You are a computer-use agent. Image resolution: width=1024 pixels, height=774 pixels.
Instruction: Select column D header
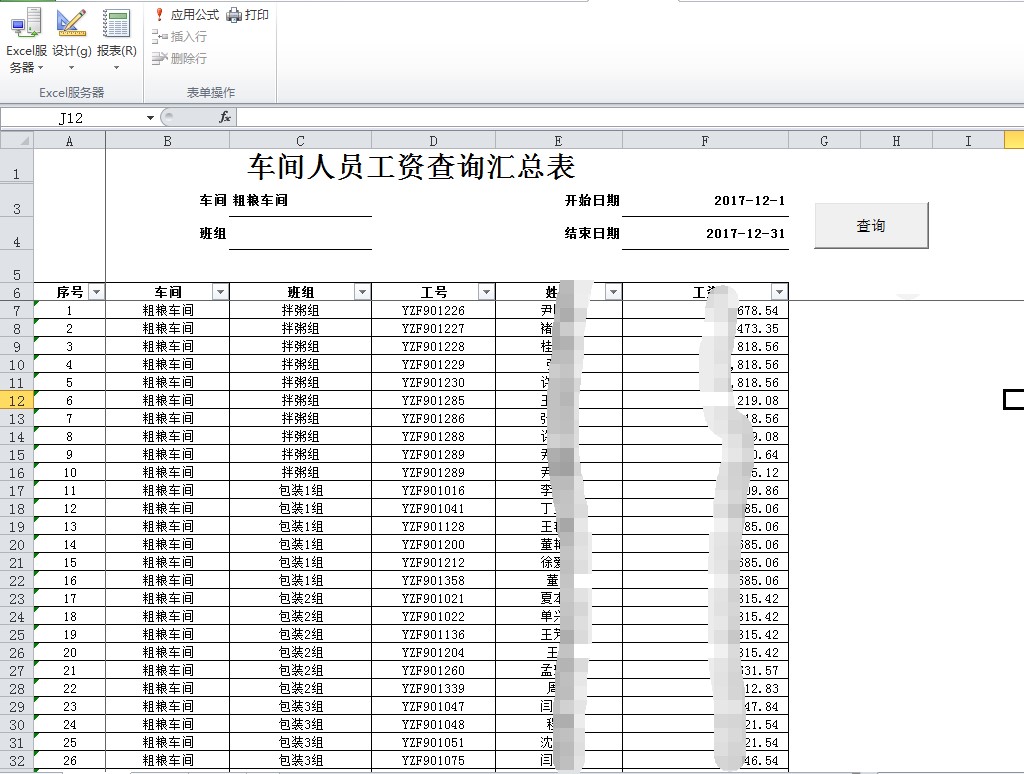click(433, 141)
